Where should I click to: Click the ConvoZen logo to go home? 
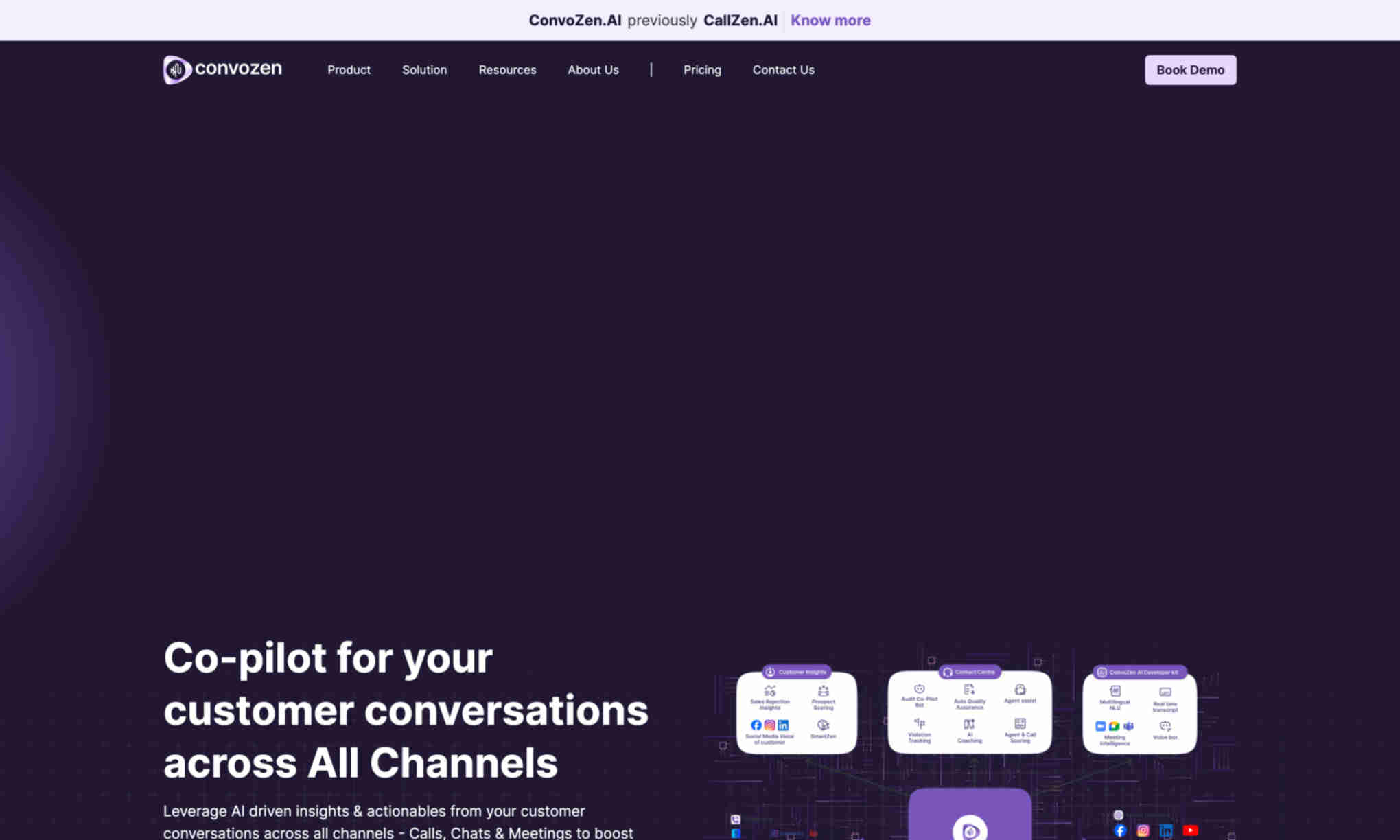coord(221,69)
